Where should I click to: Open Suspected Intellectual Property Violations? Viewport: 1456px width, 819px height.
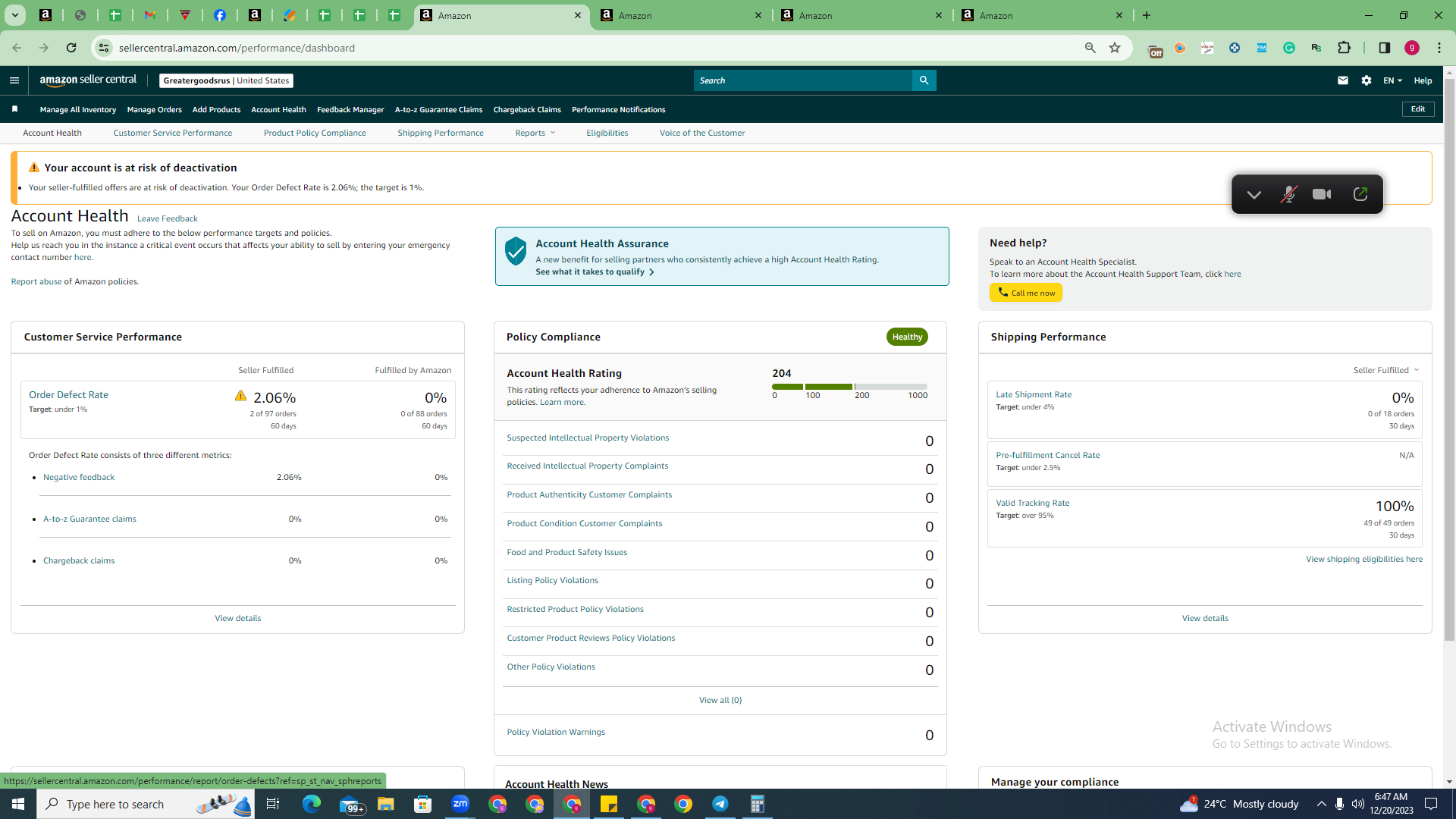pos(588,438)
